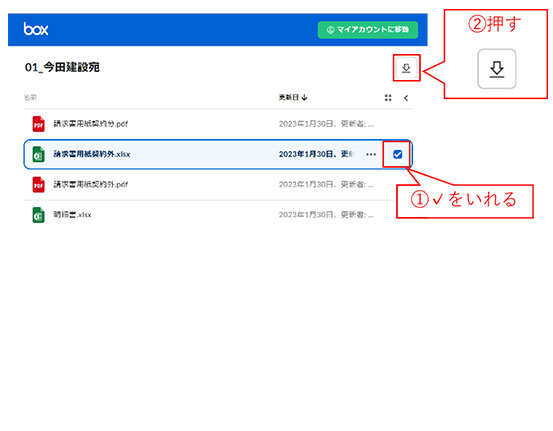Click updated date of 請求書用紙契約分.pdf row
The height and width of the screenshot is (431, 553).
pyautogui.click(x=326, y=124)
